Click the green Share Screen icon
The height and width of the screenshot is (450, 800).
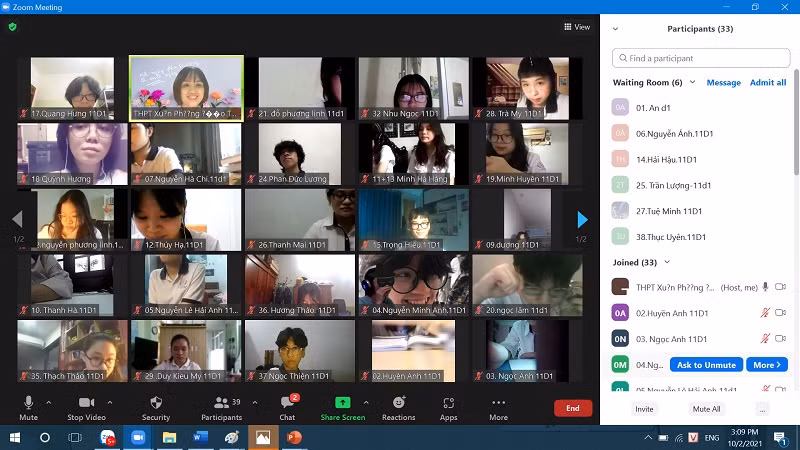(342, 402)
